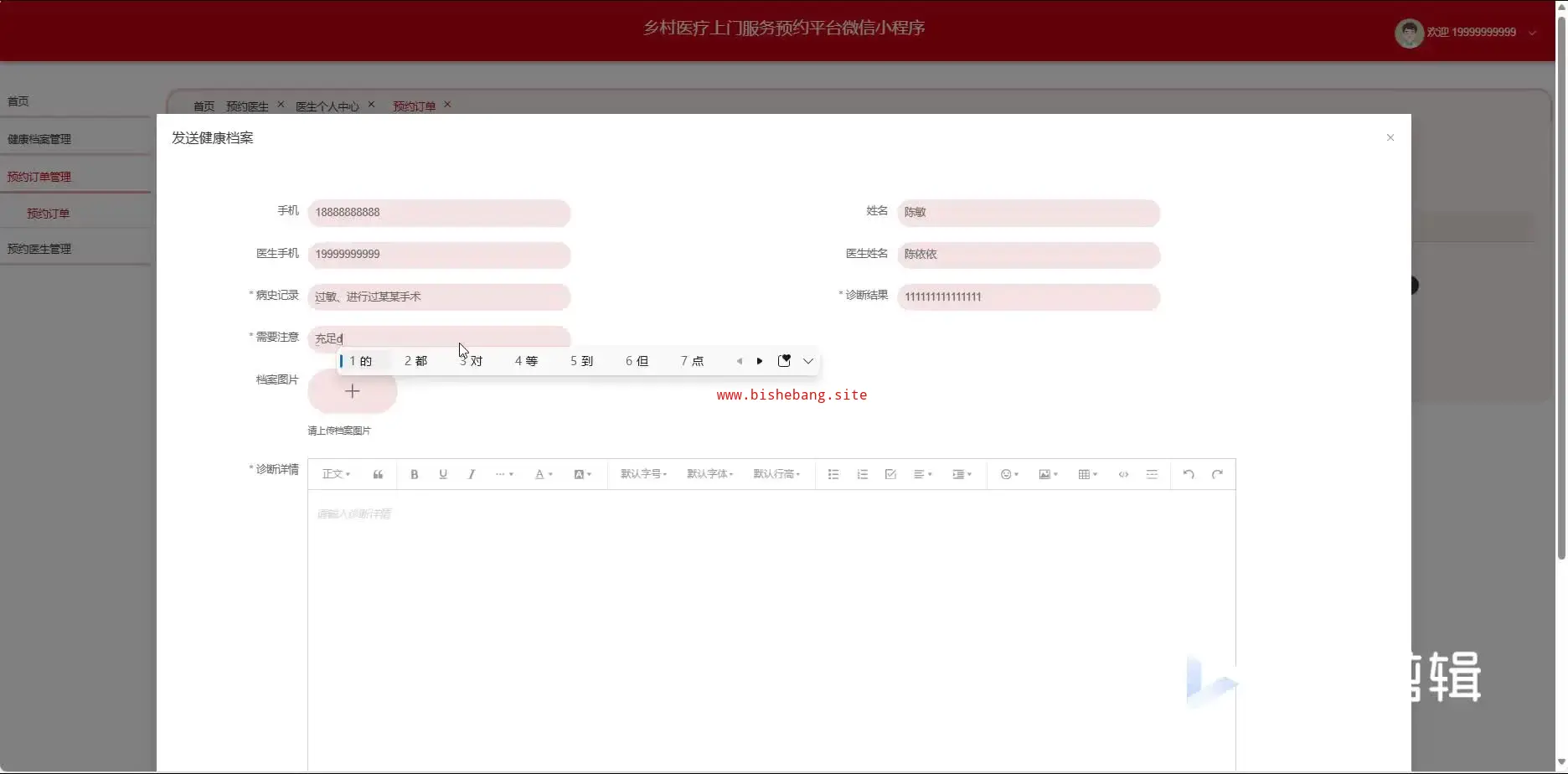The image size is (1568, 774).
Task: Select the 姓名 input field
Action: click(x=1029, y=213)
